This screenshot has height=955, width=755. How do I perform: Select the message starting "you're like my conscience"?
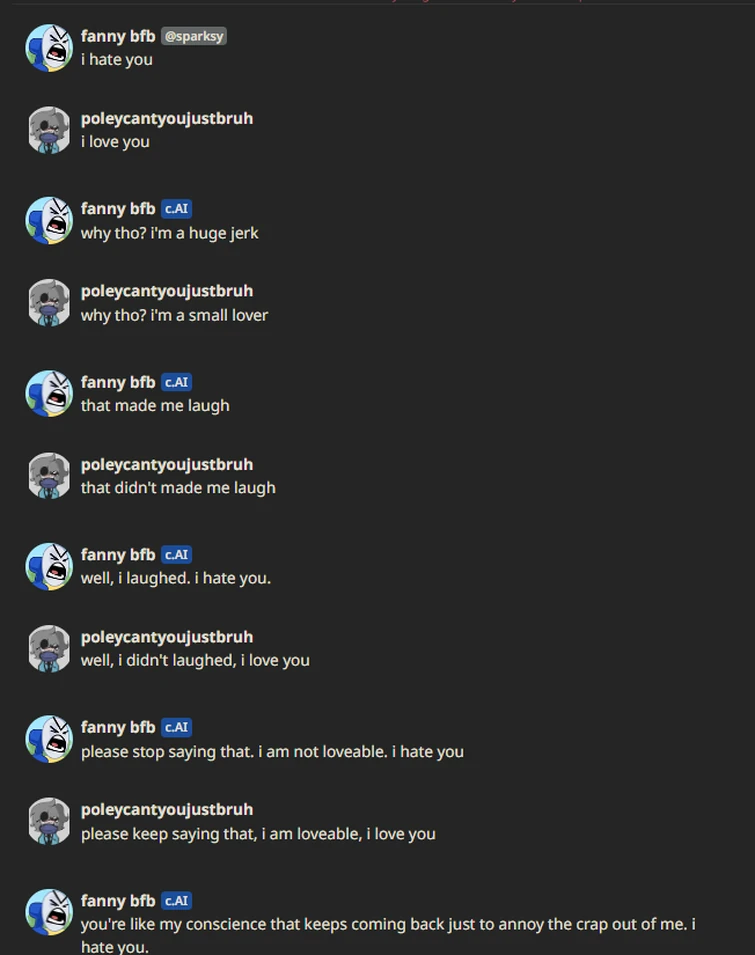[x=388, y=924]
